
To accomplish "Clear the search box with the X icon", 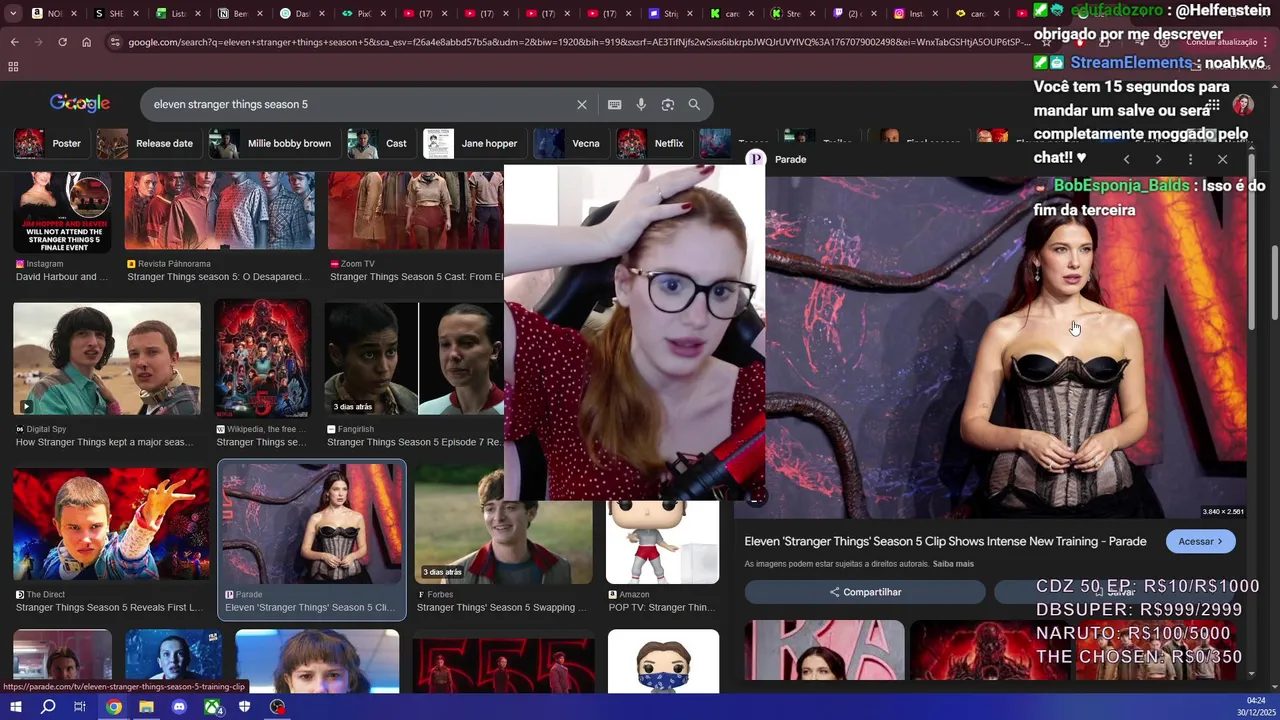I will pyautogui.click(x=582, y=104).
